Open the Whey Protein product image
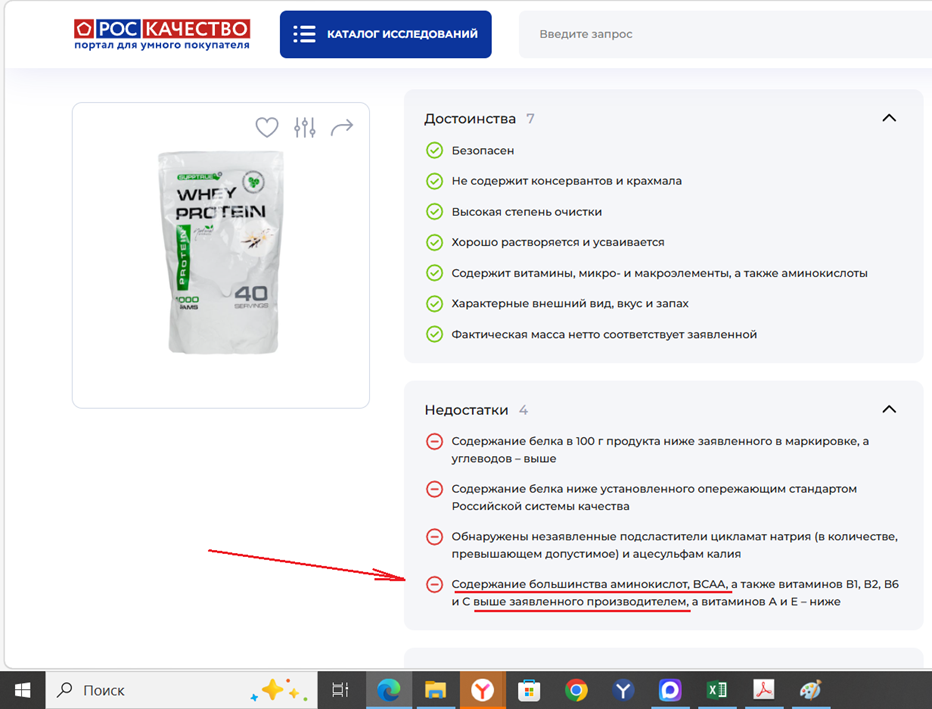 [x=221, y=251]
